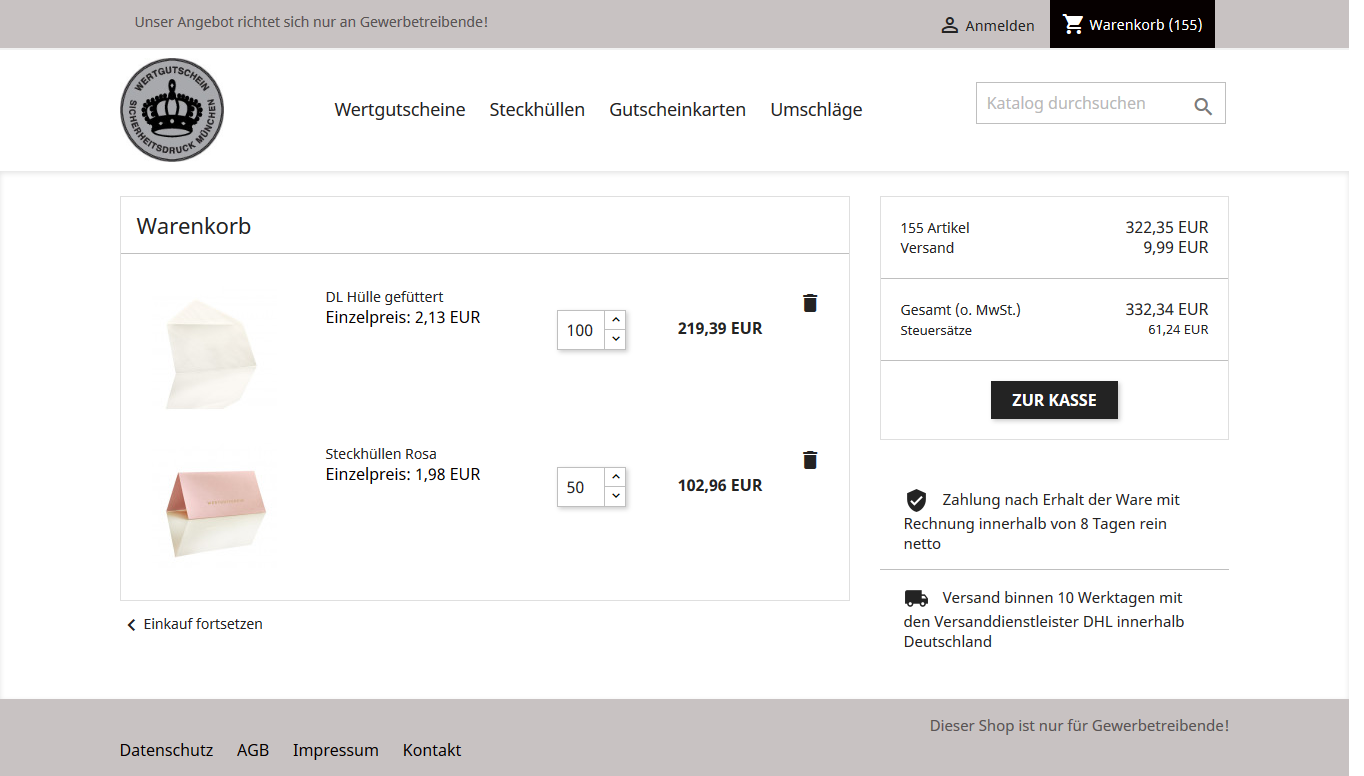
Task: Increase quantity of Steckhüllen Rosa
Action: (616, 477)
